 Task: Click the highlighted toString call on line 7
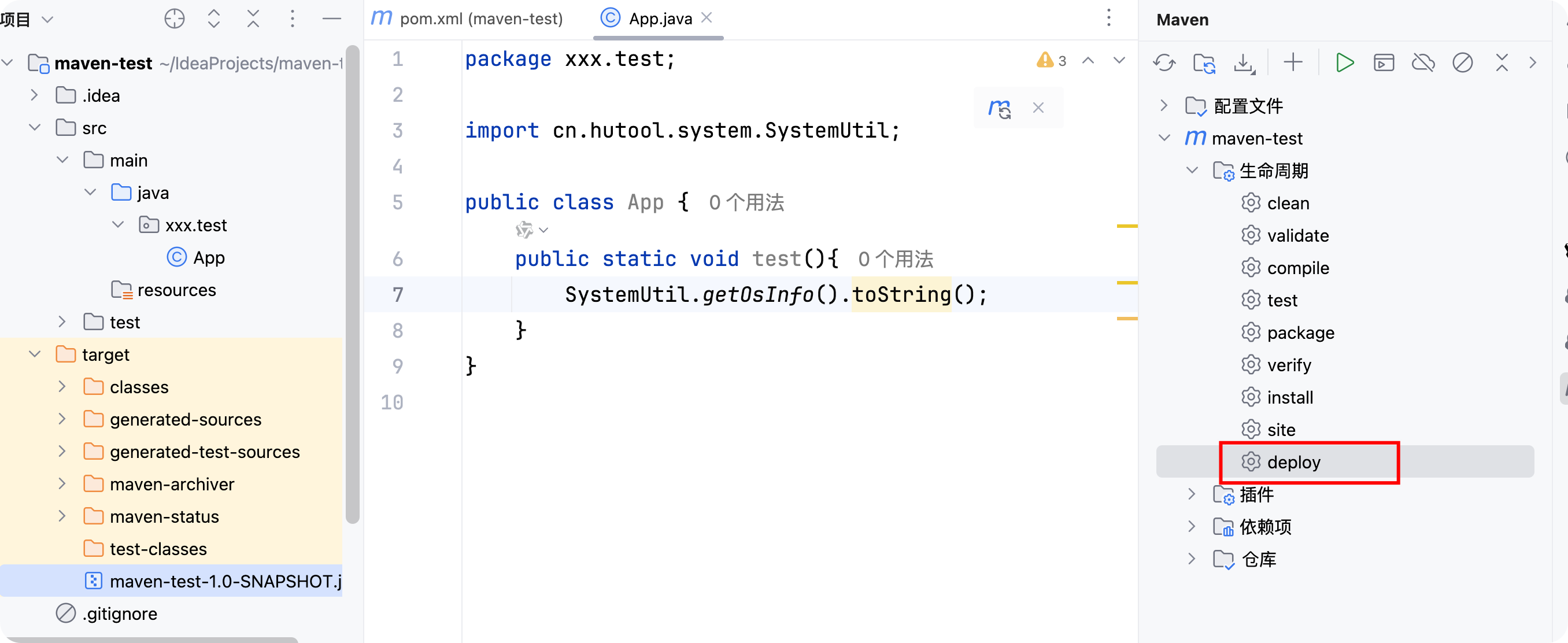click(901, 295)
